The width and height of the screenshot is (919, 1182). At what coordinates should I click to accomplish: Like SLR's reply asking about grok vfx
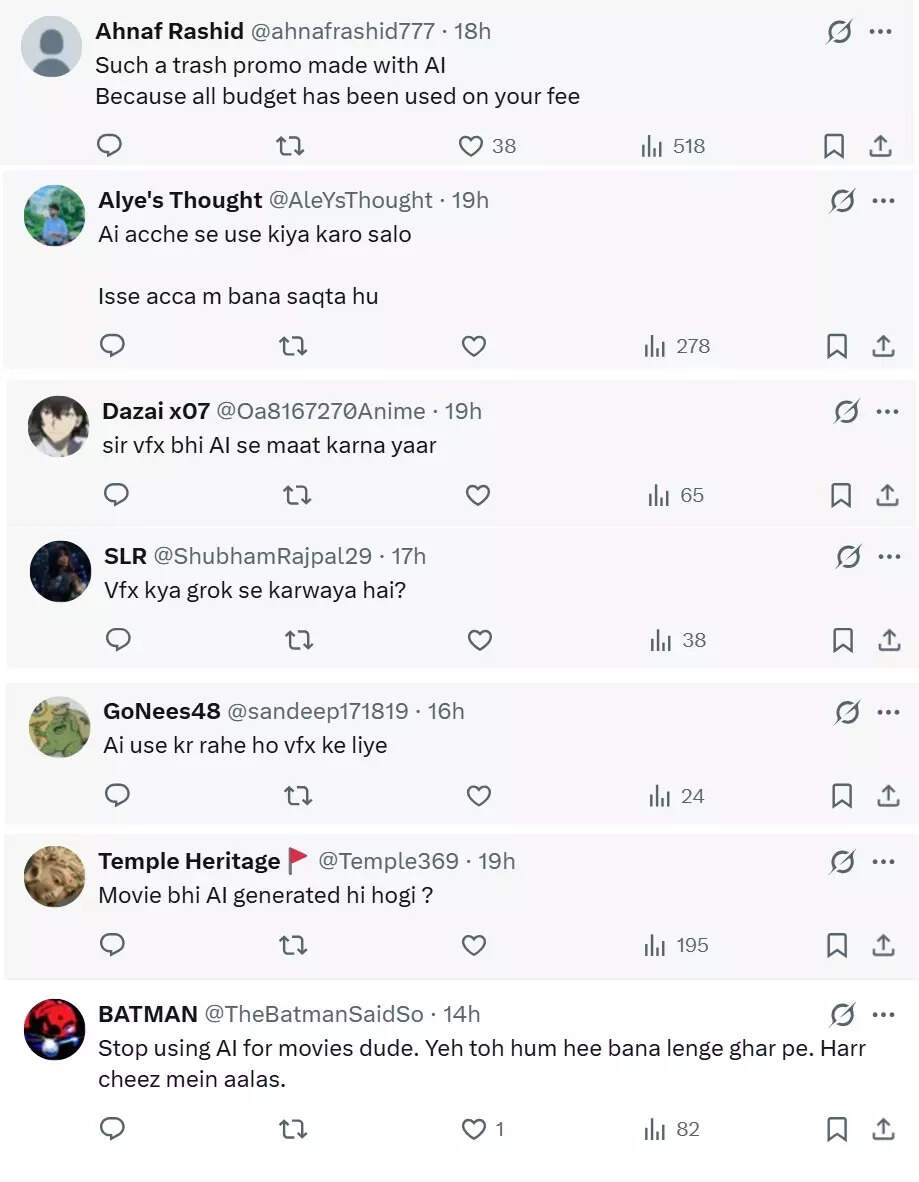480,640
